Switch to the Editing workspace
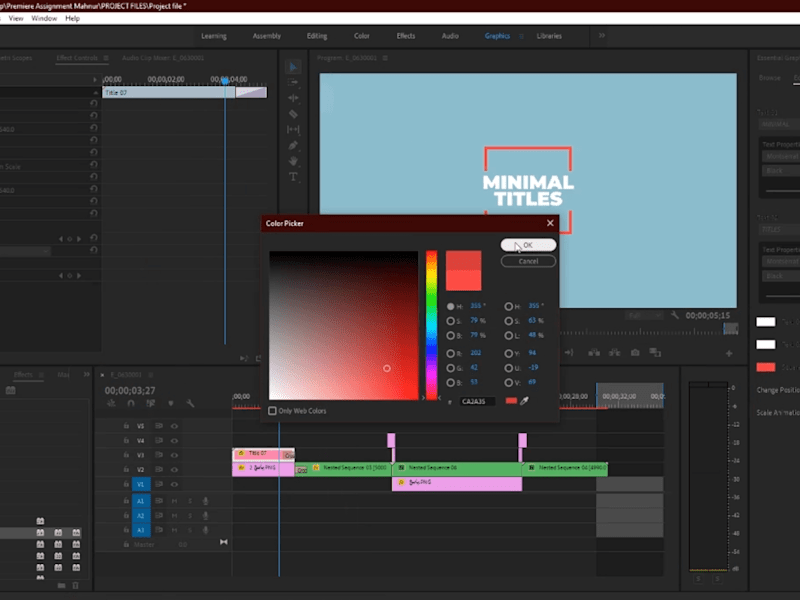Screen dimensions: 800x600 (x=317, y=36)
